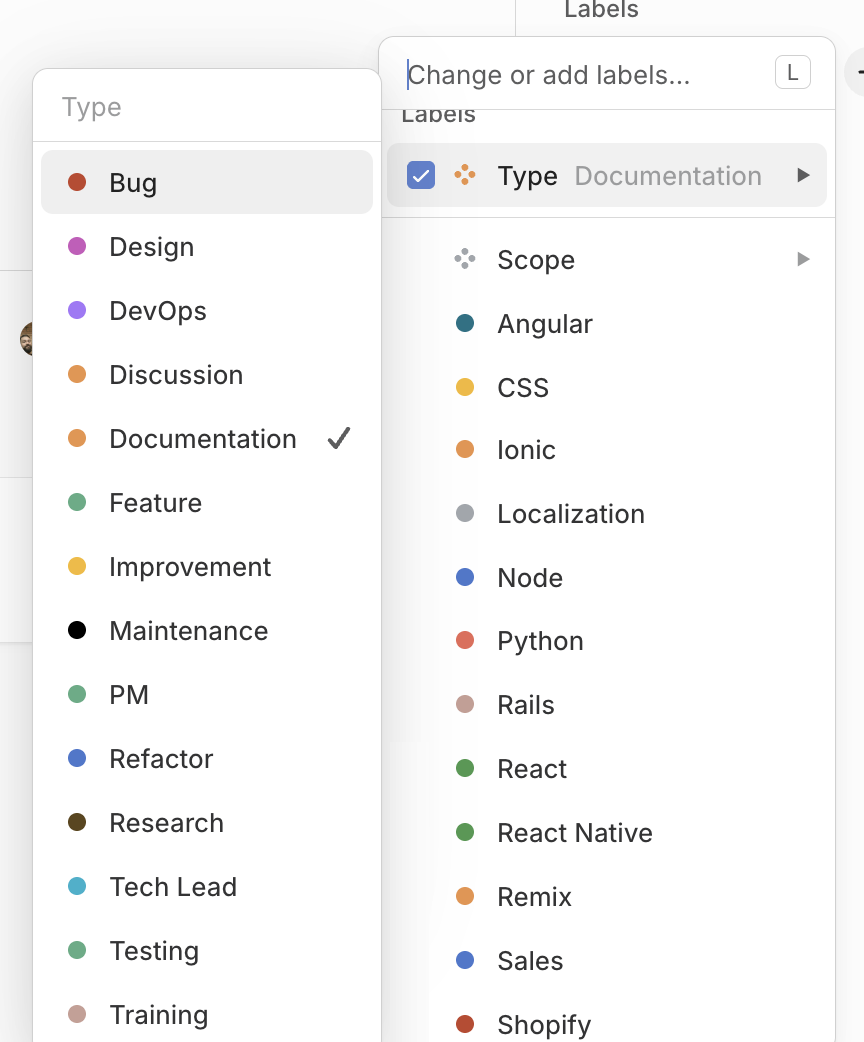
Task: Expand the Scope submenu arrow
Action: coord(803,259)
